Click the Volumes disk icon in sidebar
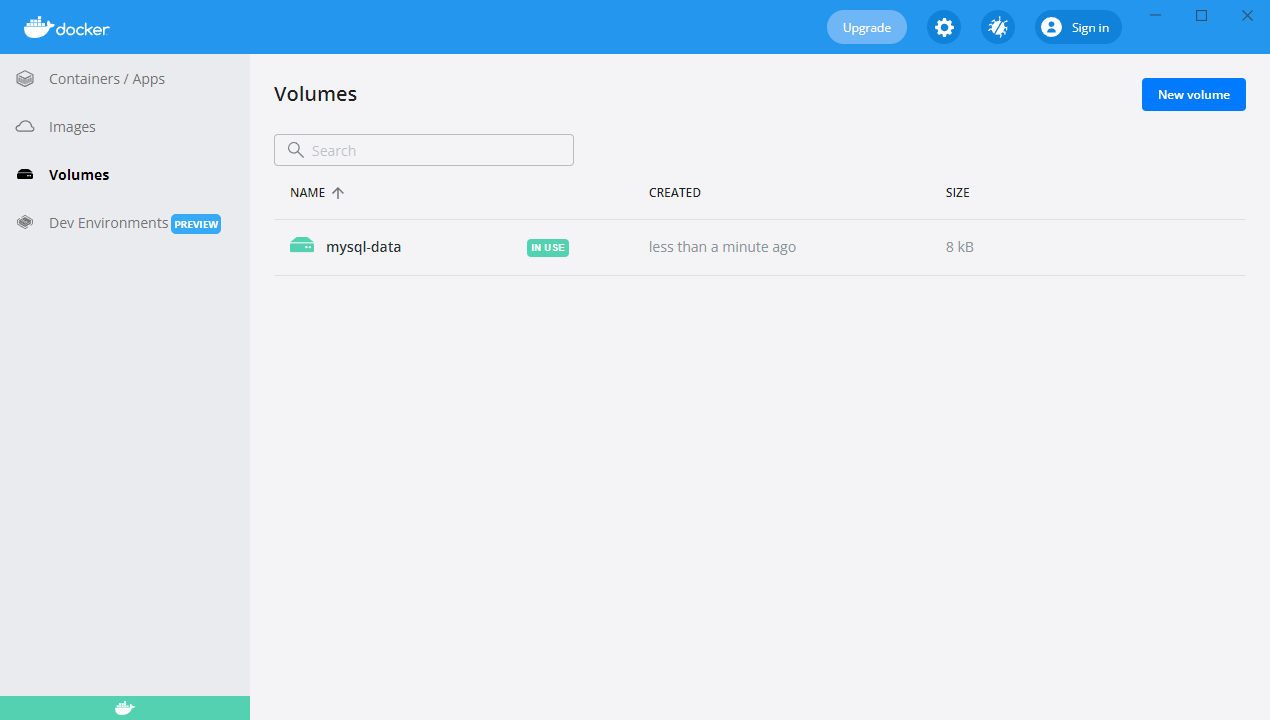This screenshot has width=1270, height=720. (25, 175)
